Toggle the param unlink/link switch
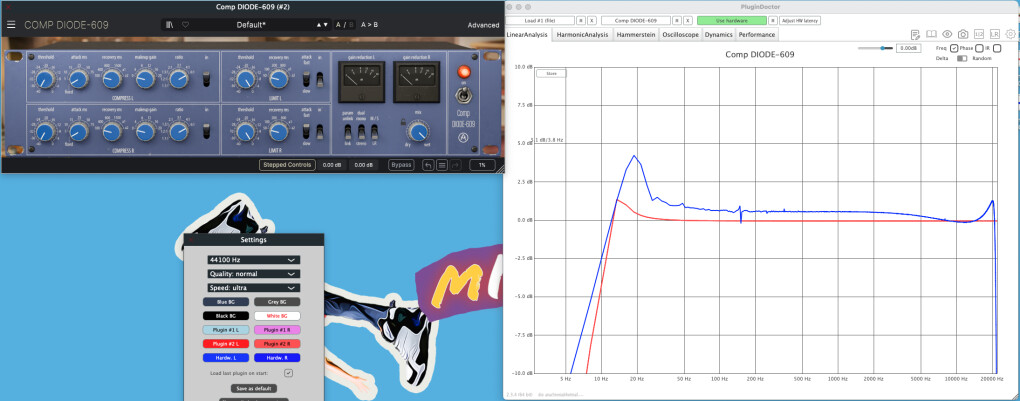1020x401 pixels. (348, 132)
